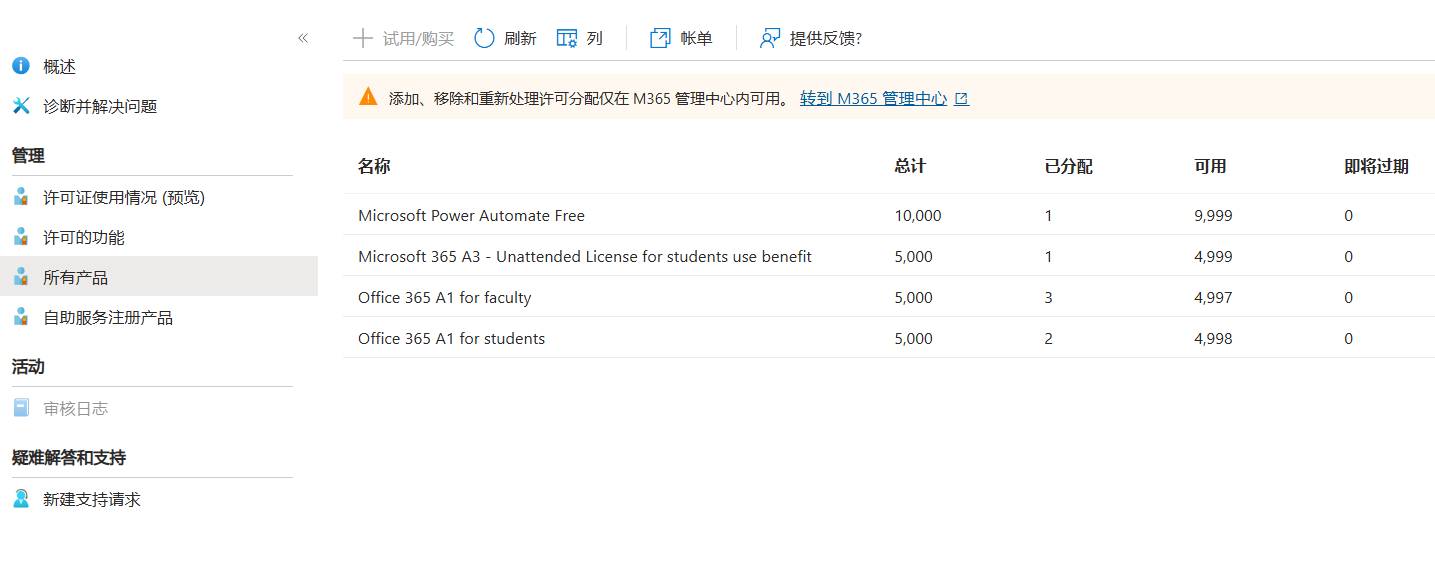Open the 帐单 billing icon

tap(660, 38)
